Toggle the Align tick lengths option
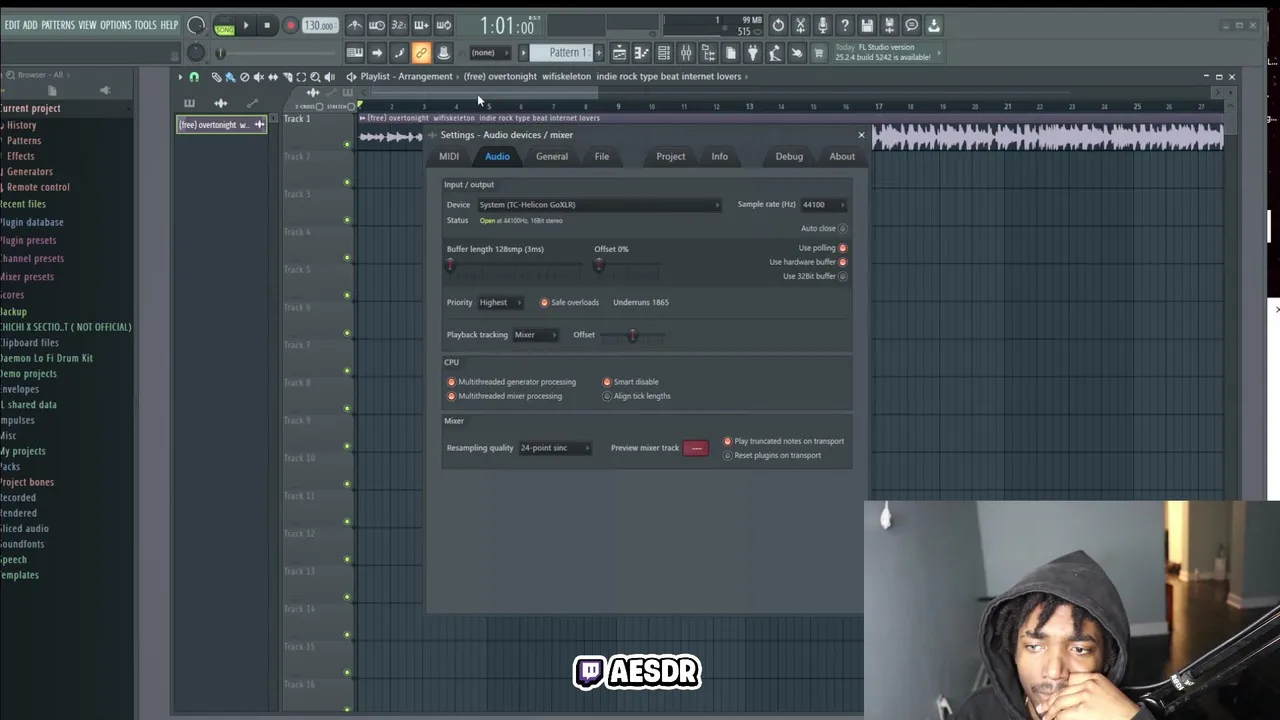The image size is (1280, 720). (x=606, y=396)
